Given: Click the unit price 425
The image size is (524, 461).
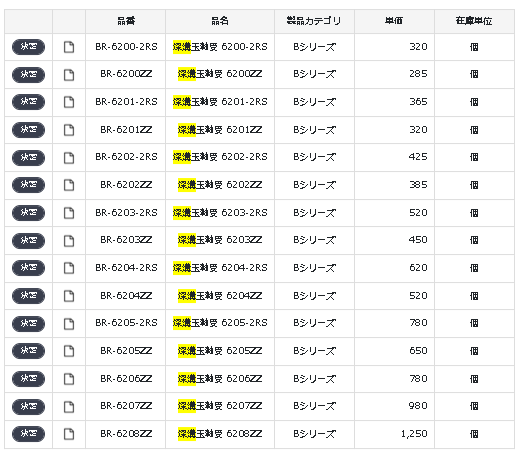Looking at the screenshot, I should pyautogui.click(x=418, y=157).
